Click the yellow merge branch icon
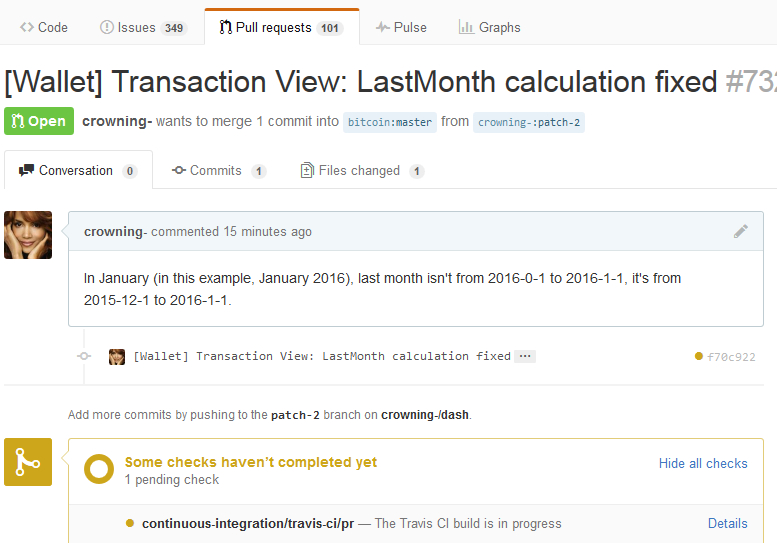 coord(28,462)
